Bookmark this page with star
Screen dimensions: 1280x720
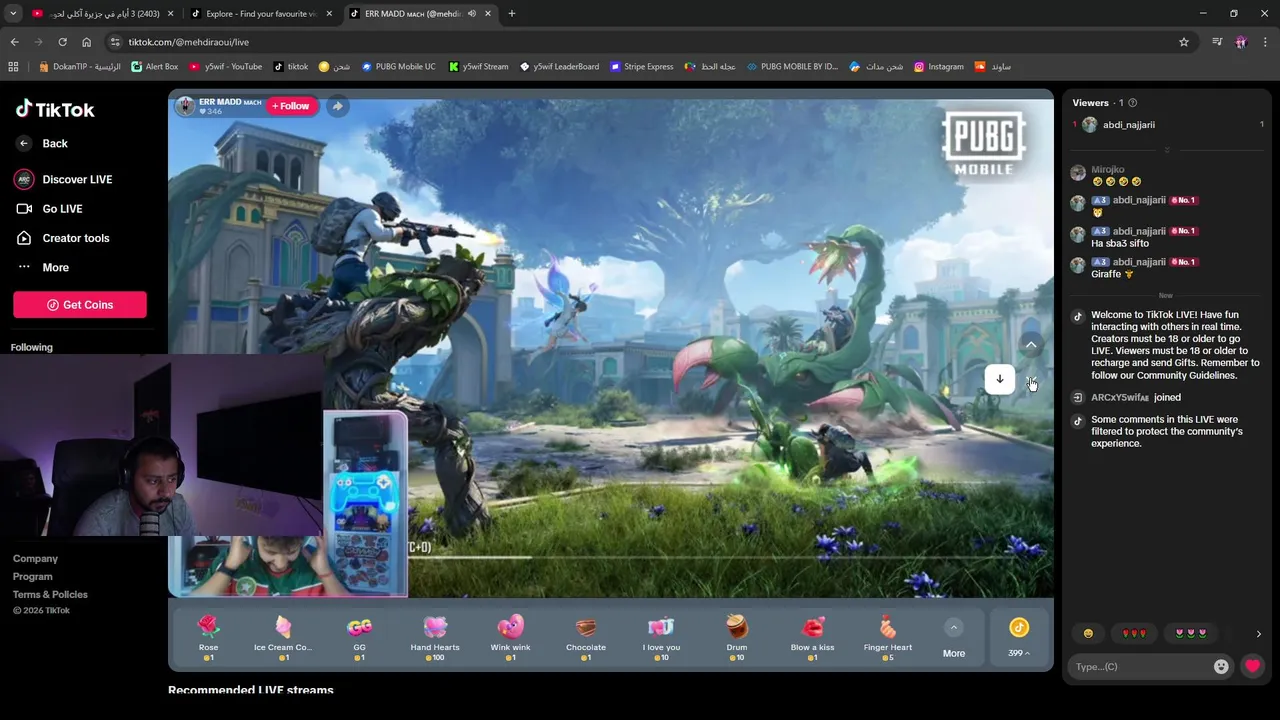[x=1184, y=42]
